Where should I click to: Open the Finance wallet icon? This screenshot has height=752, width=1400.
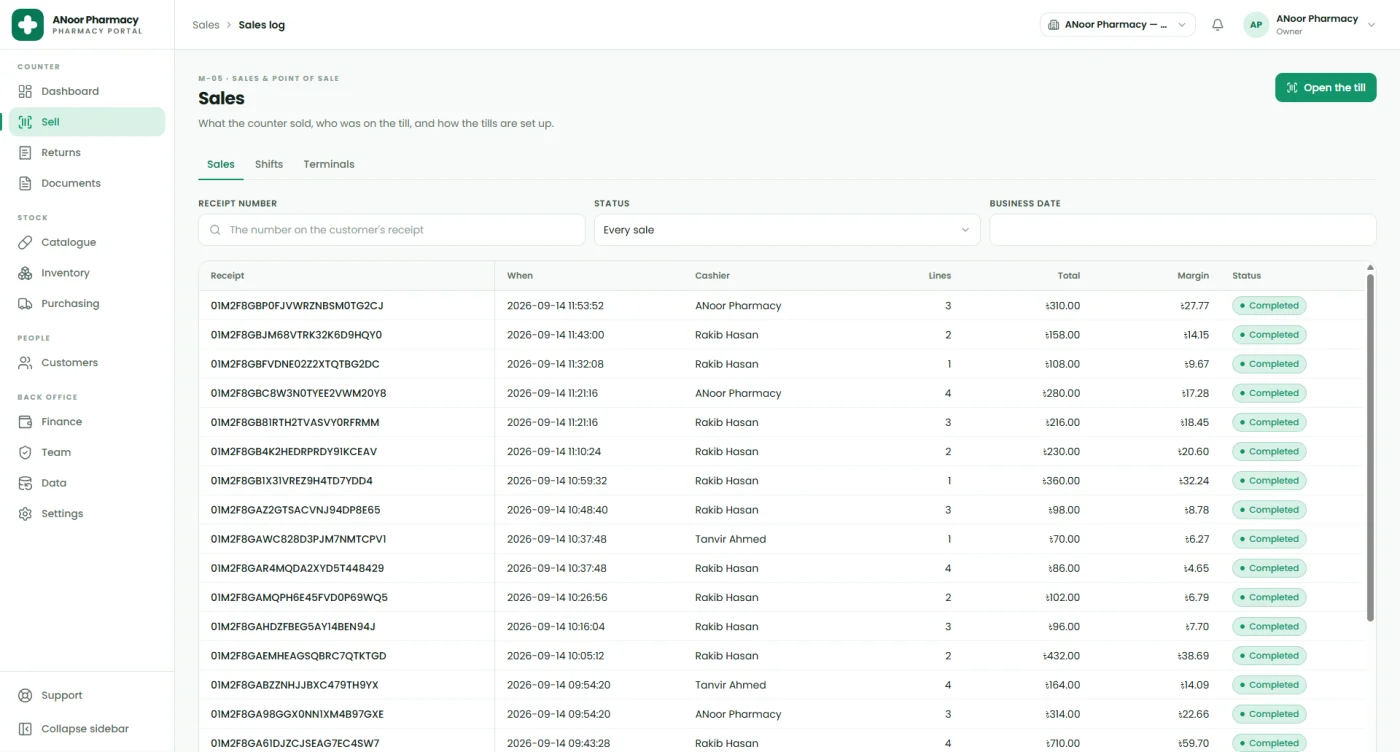[x=25, y=422]
